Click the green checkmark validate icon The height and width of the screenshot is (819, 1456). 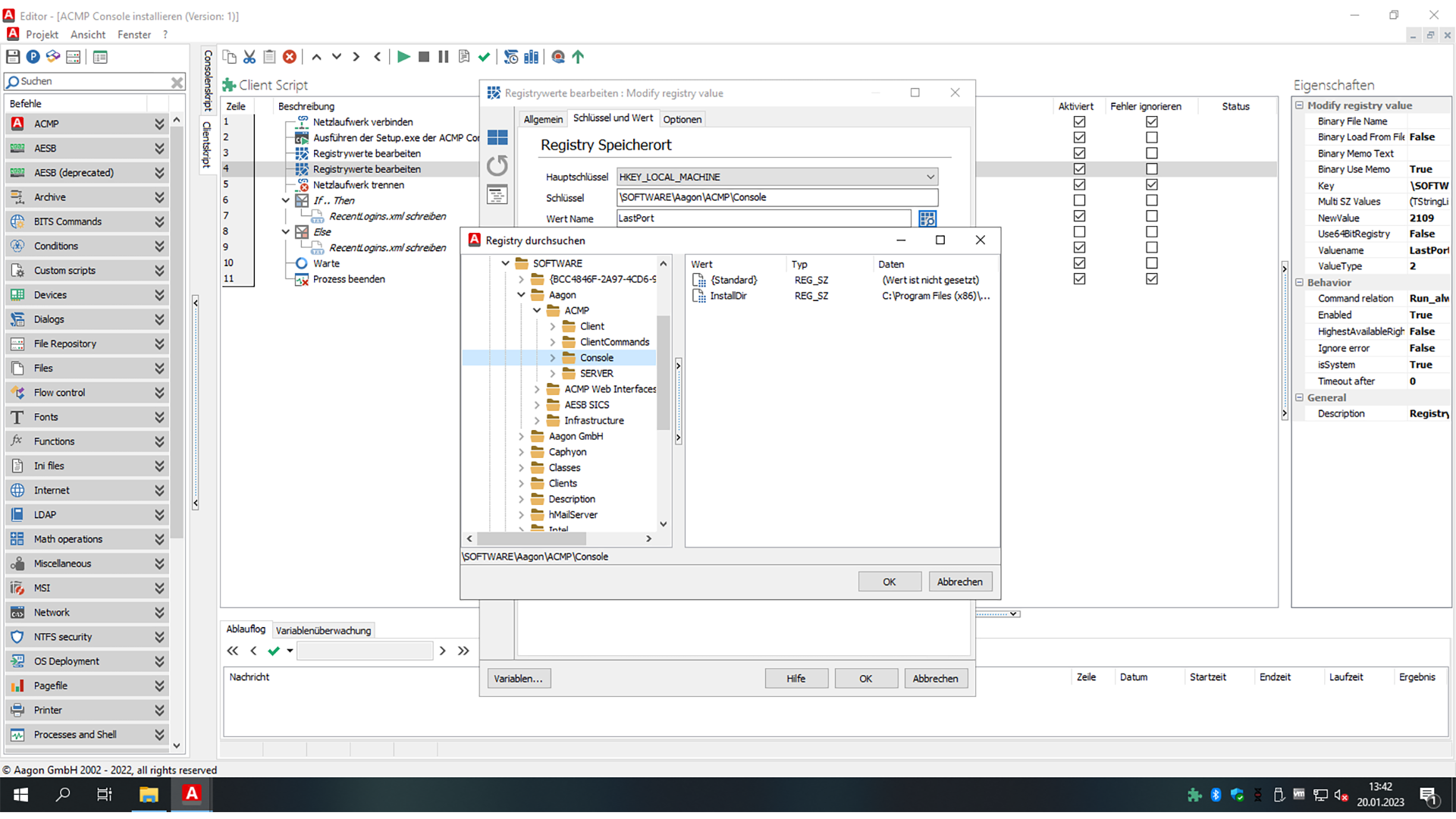click(x=484, y=57)
